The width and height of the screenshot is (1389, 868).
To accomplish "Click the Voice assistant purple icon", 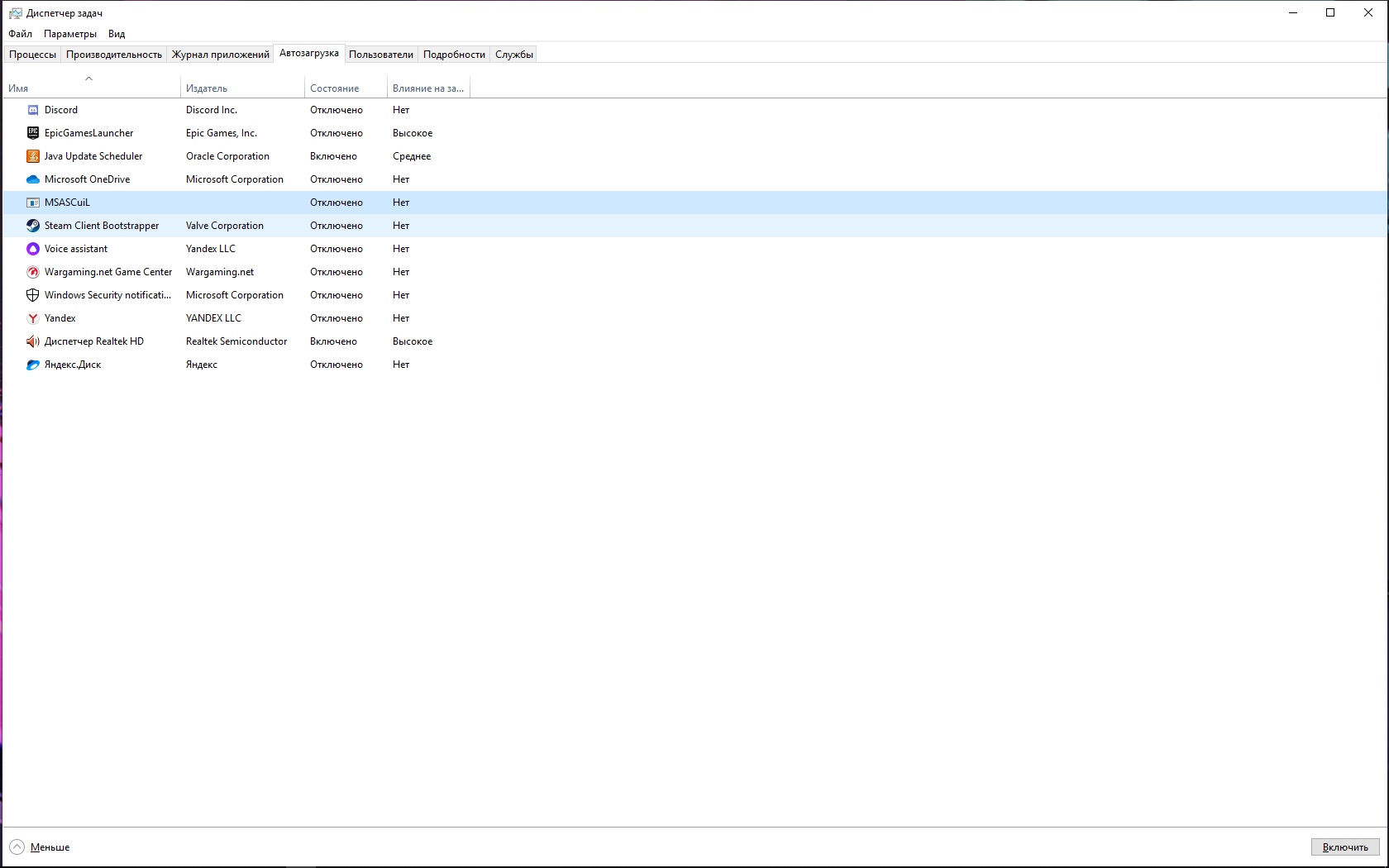I will point(33,249).
